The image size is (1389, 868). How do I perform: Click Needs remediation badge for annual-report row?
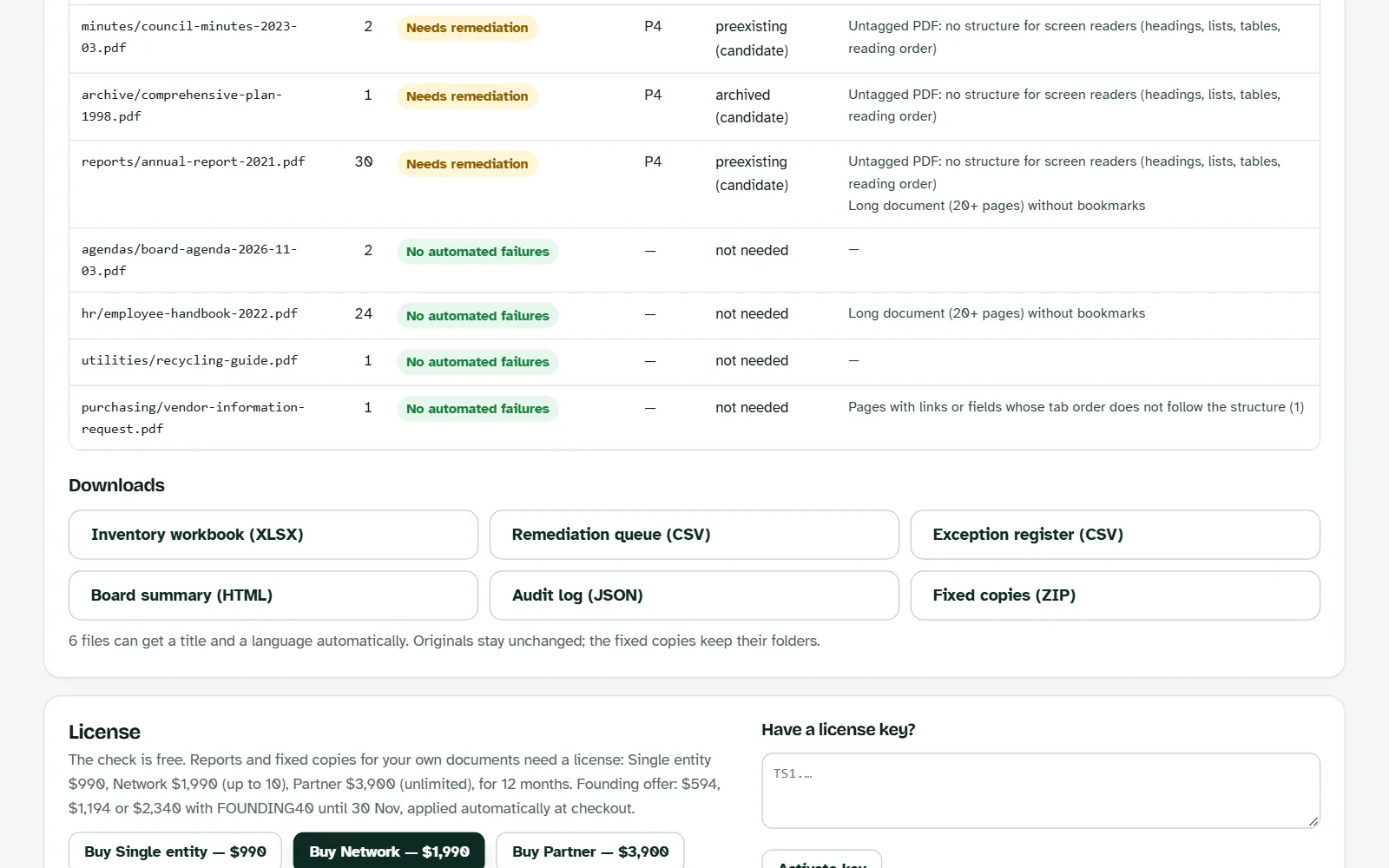467,164
